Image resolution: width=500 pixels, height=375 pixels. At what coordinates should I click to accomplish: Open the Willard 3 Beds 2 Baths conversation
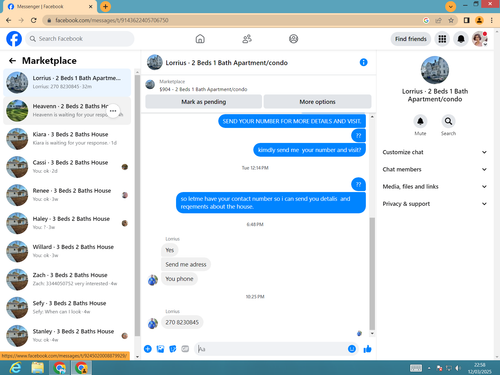click(x=67, y=251)
